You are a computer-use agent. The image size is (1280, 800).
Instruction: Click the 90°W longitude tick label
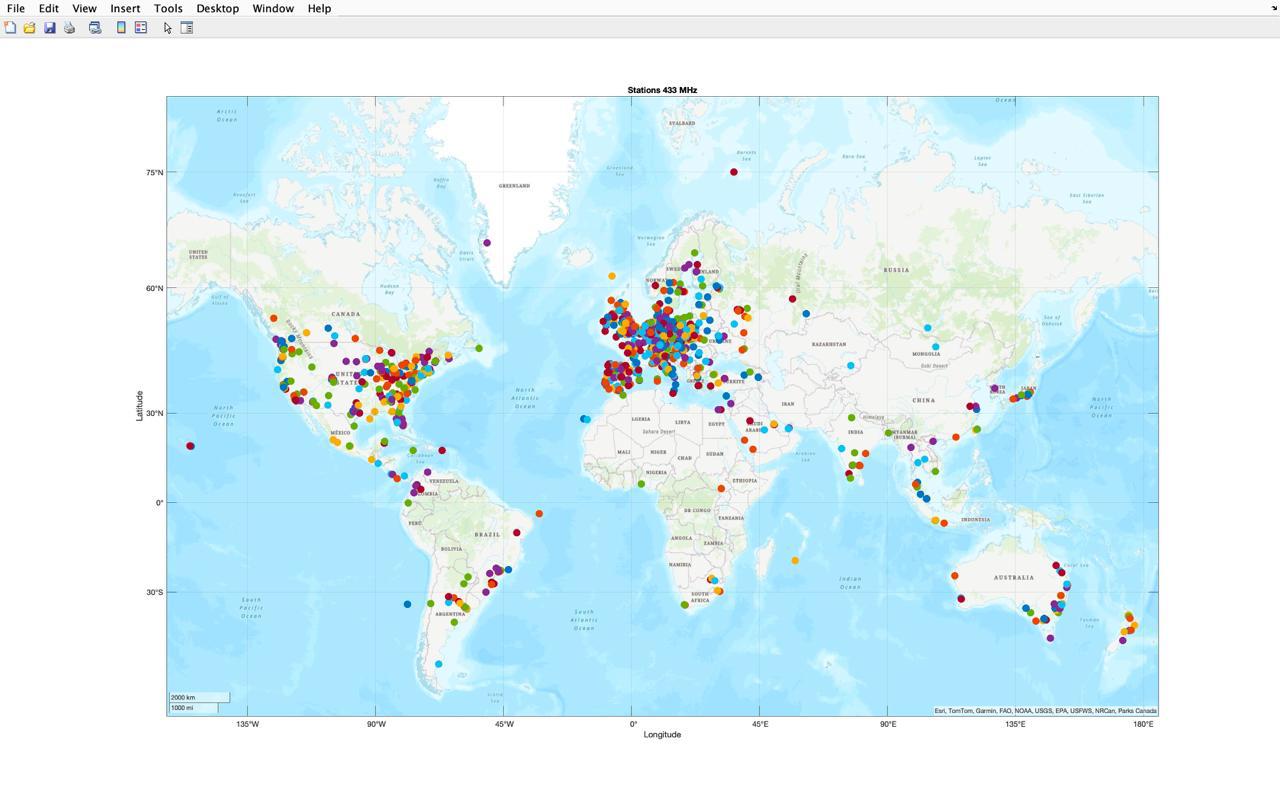[376, 724]
